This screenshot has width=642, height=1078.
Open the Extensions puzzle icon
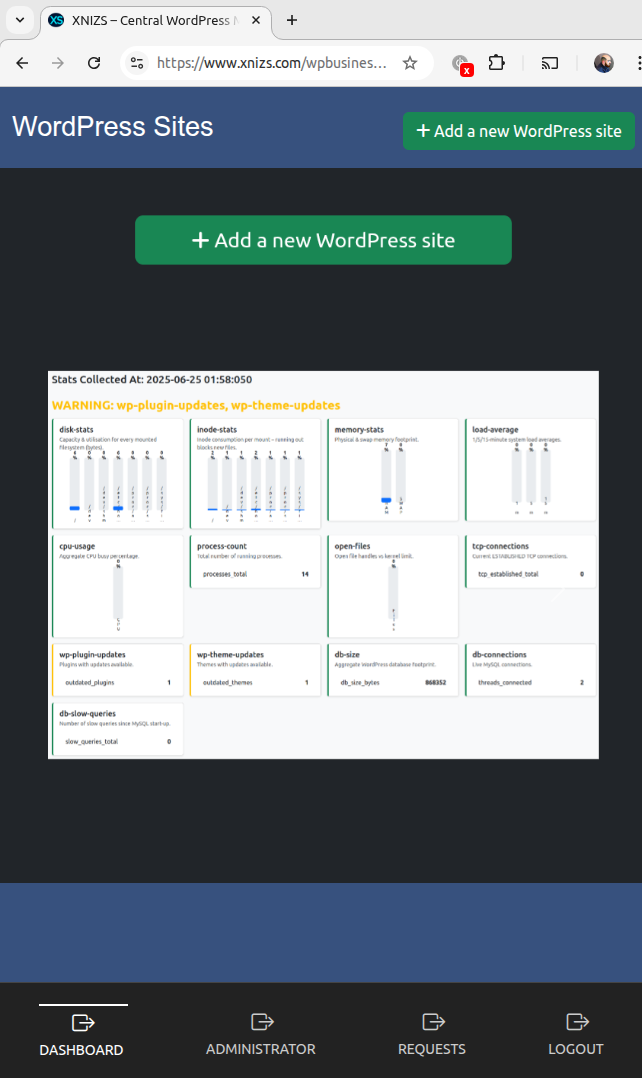coord(496,63)
